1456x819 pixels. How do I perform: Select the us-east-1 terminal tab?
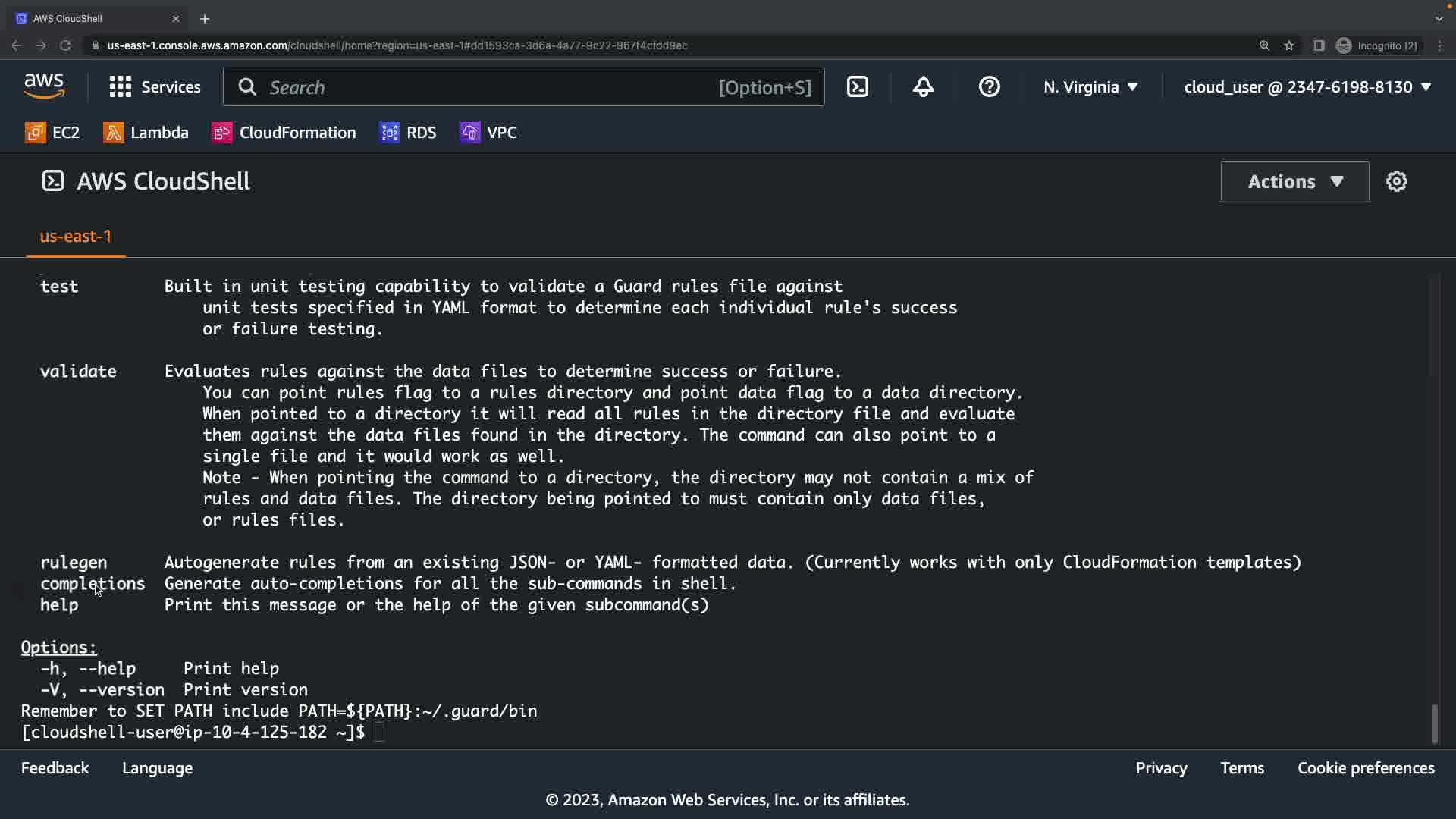[x=75, y=237]
